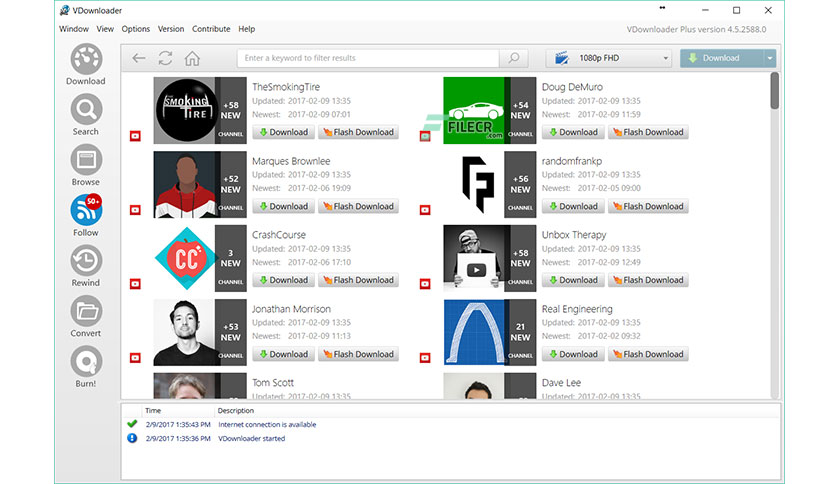
Task: Flash Download Real Engineering channel
Action: (x=648, y=354)
